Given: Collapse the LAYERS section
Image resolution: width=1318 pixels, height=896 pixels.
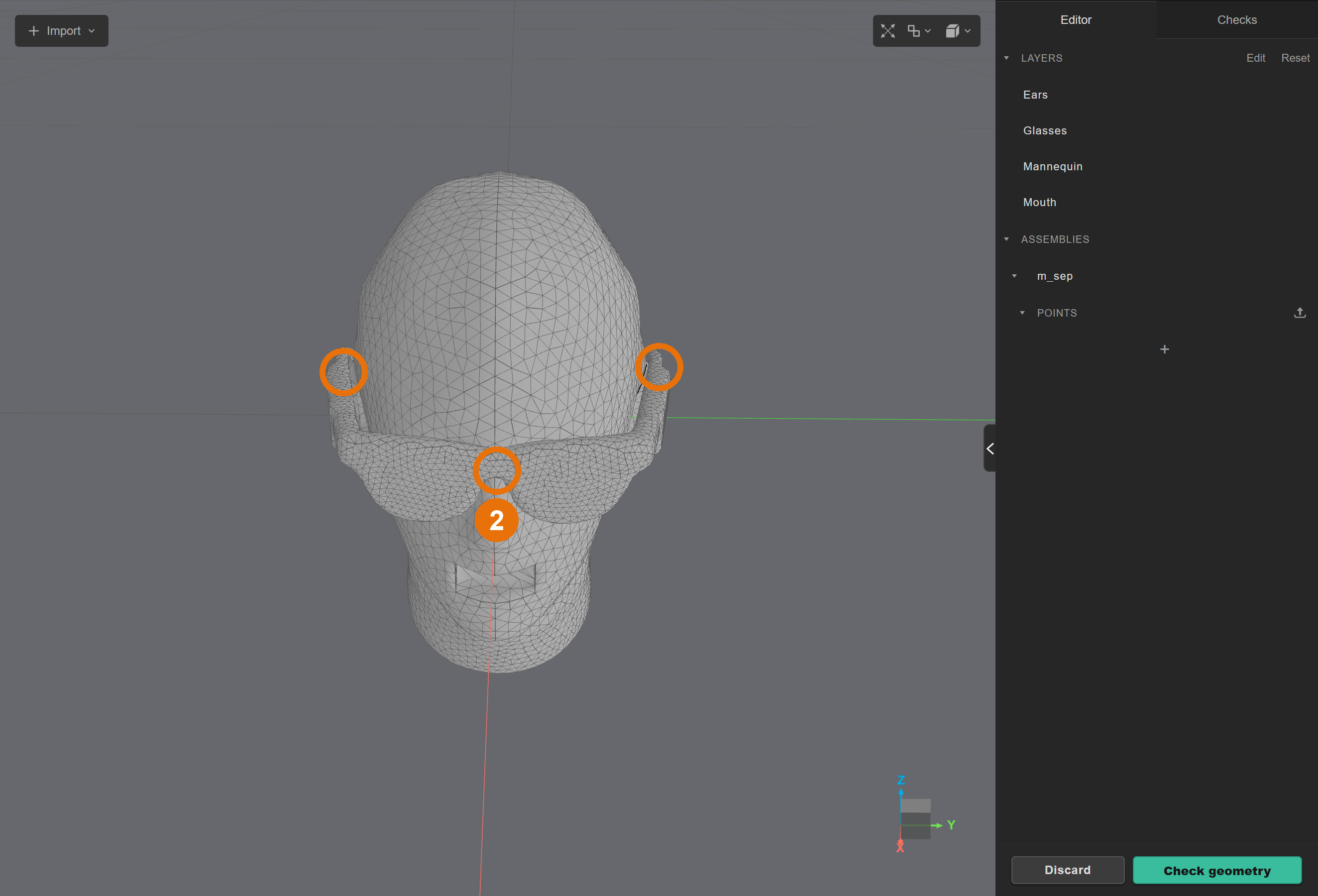Looking at the screenshot, I should tap(1006, 58).
